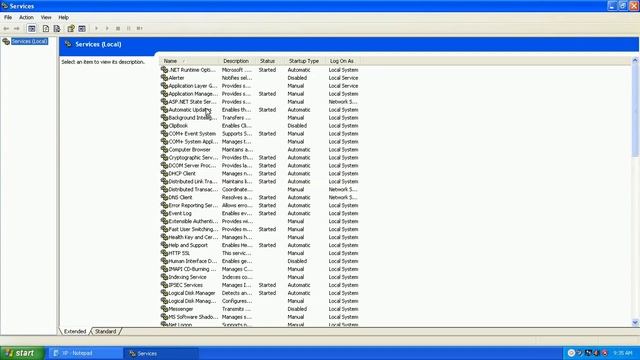This screenshot has height=360, width=640.
Task: Click the Export List toolbar icon
Action: [x=57, y=29]
